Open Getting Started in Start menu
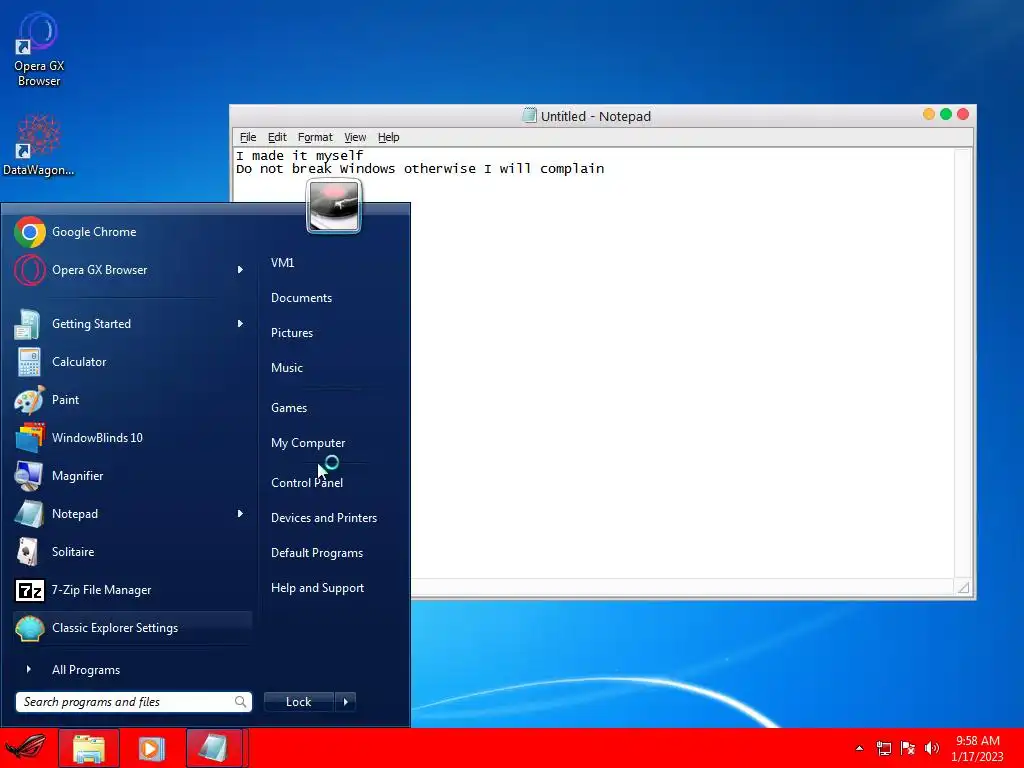The height and width of the screenshot is (768, 1024). (132, 324)
